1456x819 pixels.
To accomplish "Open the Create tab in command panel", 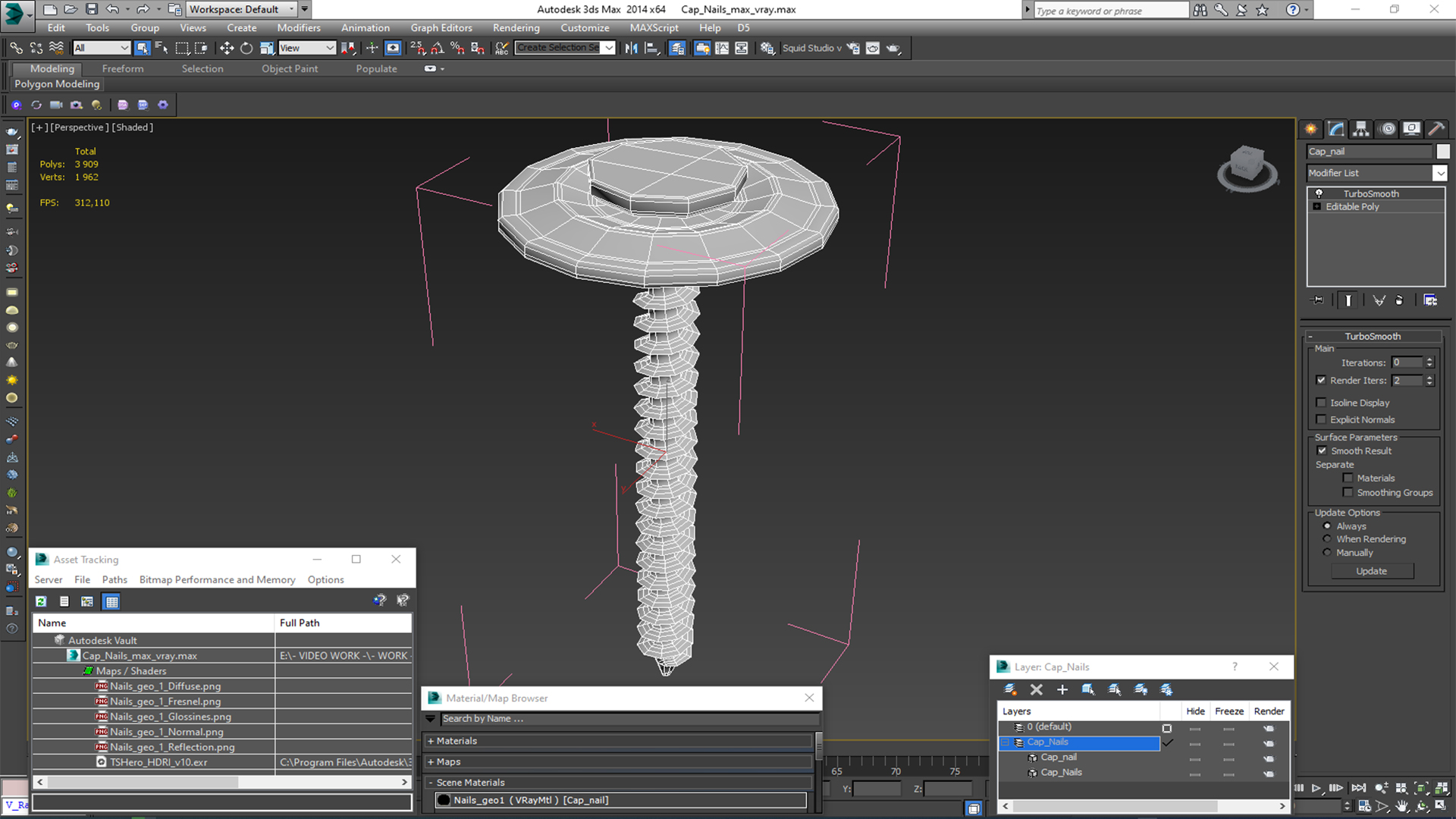I will tap(1310, 129).
